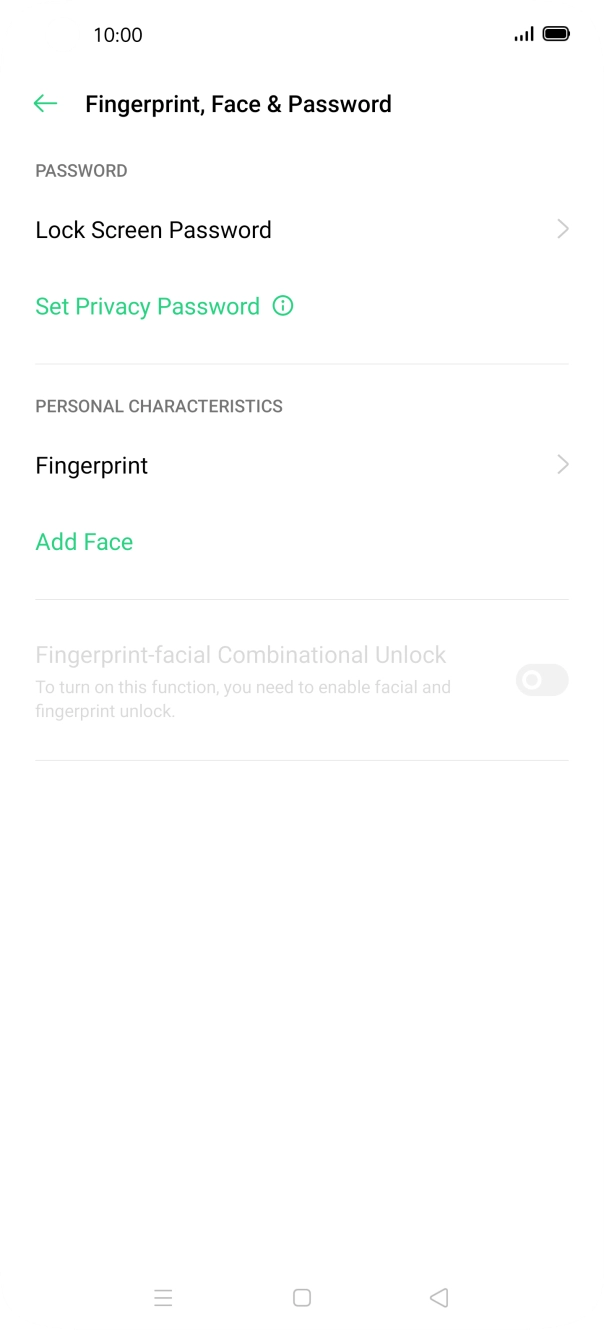Tap the chevron next to Lock Screen Password

click(x=562, y=229)
